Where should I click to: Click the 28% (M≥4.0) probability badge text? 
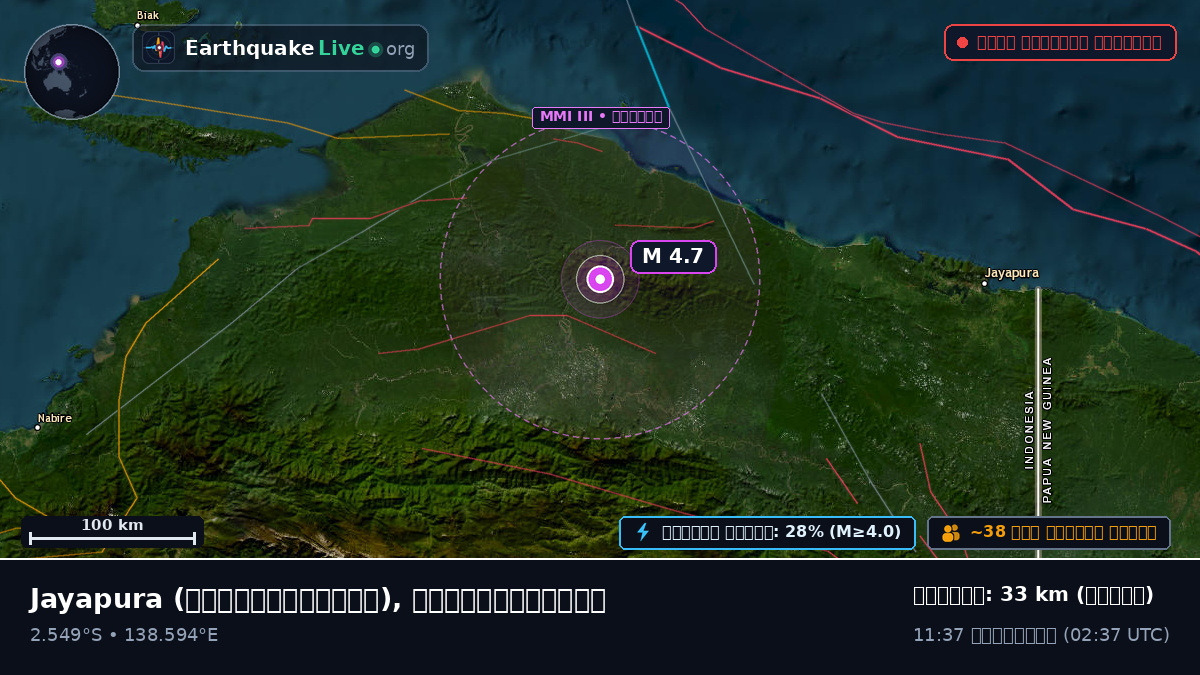781,532
